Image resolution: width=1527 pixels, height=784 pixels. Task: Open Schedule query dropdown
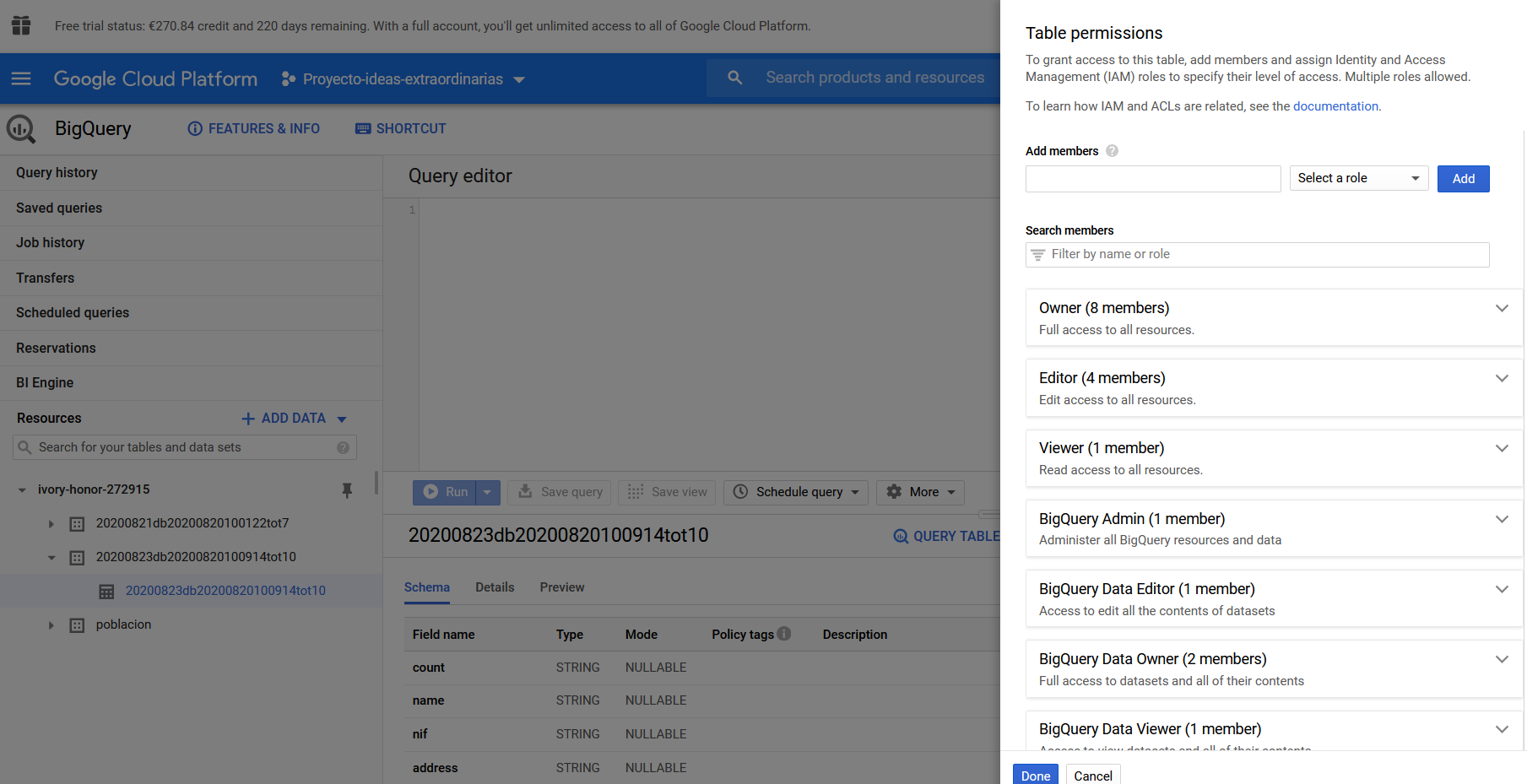click(796, 492)
